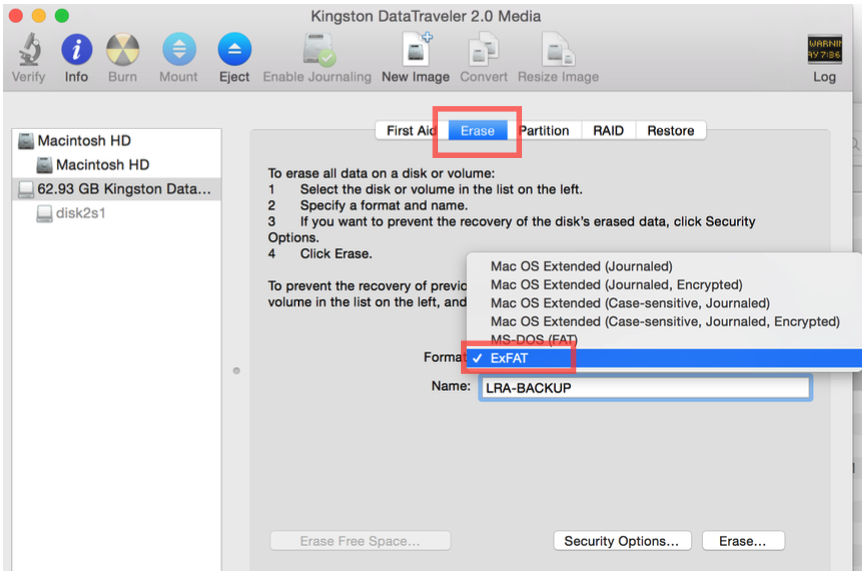This screenshot has width=868, height=575.
Task: Choose the ExFAT format option
Action: tap(664, 358)
